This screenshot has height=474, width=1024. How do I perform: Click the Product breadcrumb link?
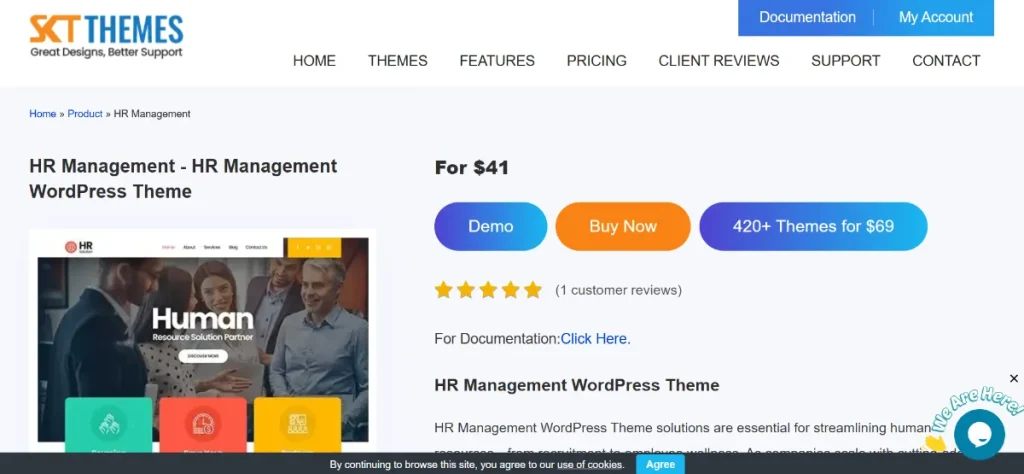coord(85,114)
